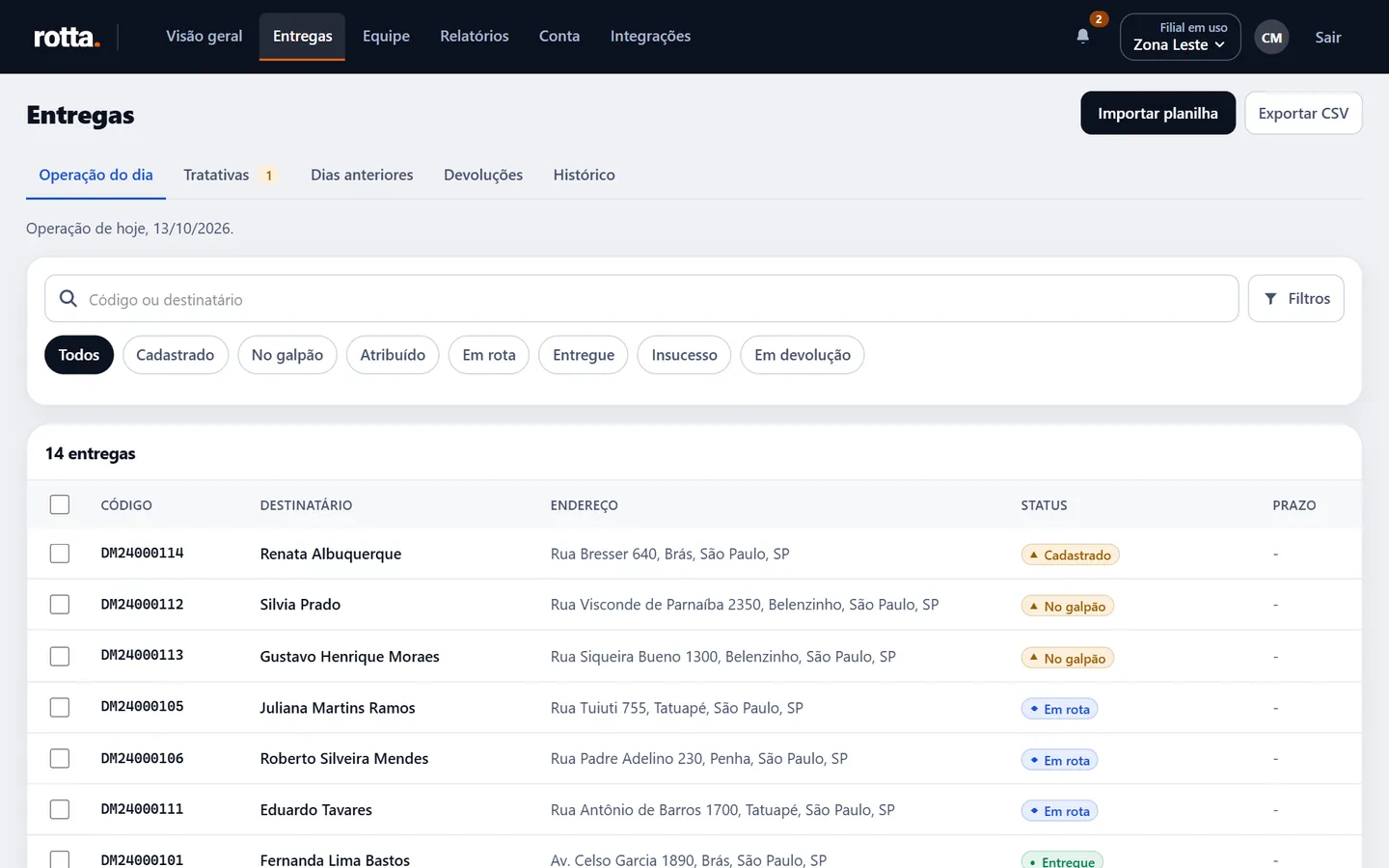
Task: Open the CM user avatar
Action: coord(1271,38)
